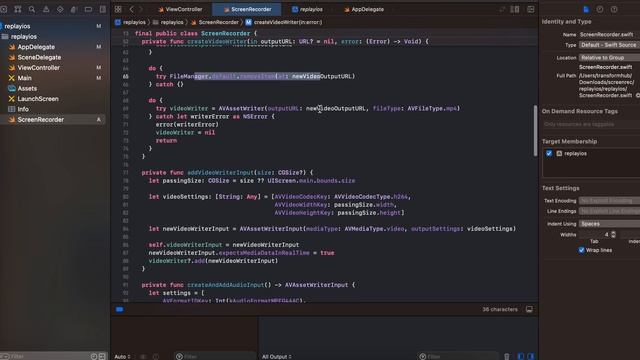This screenshot has width=640, height=360.
Task: Click the source editor vertical scrollbar
Action: [535, 131]
